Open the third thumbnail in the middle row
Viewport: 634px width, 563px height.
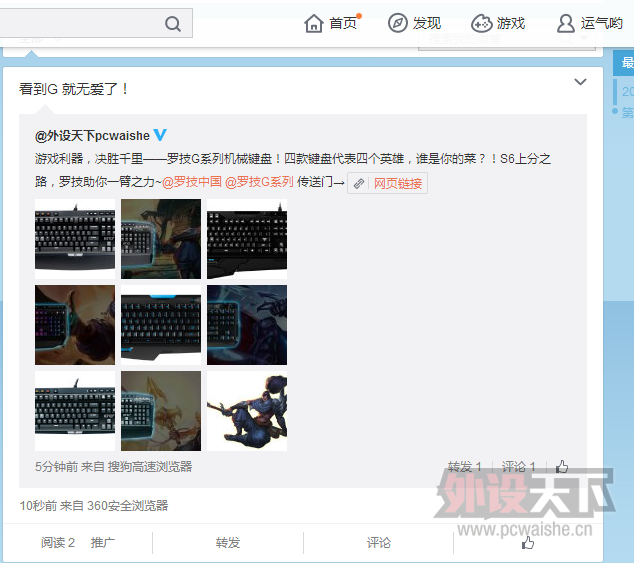(247, 325)
